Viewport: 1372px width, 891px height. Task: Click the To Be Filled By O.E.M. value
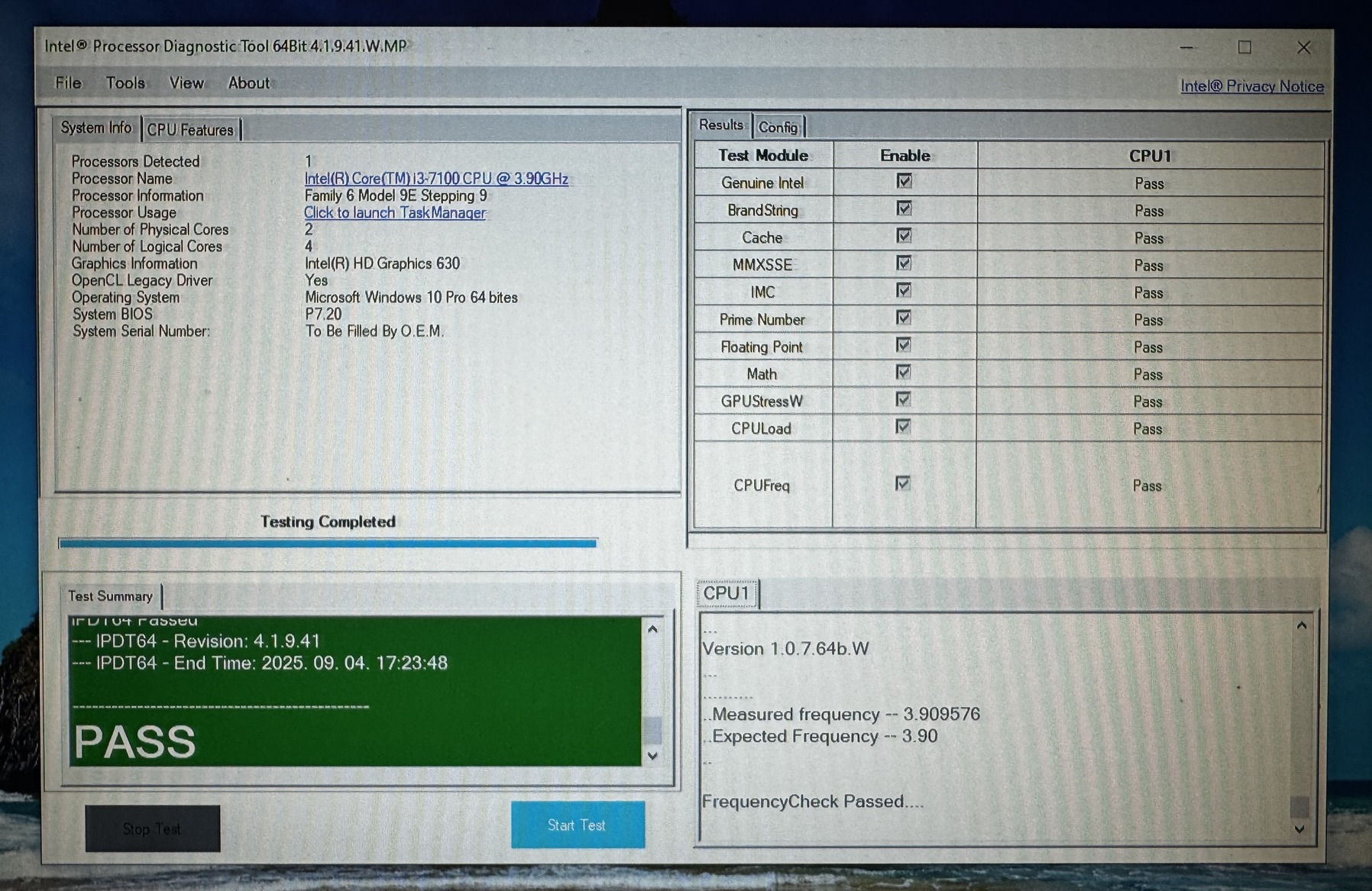[x=374, y=331]
